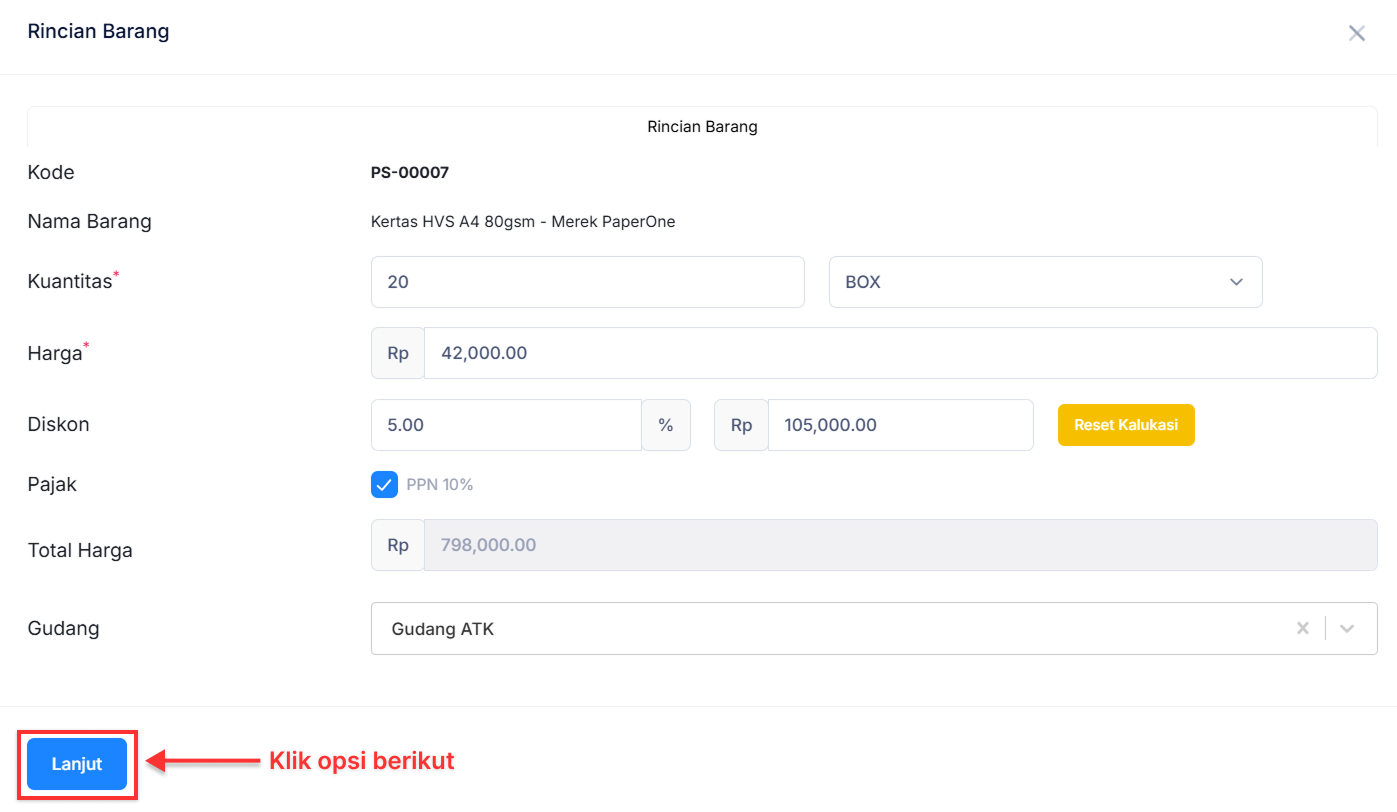This screenshot has width=1397, height=812.
Task: Select the Diskon amount field showing 105,000.00
Action: [x=900, y=425]
